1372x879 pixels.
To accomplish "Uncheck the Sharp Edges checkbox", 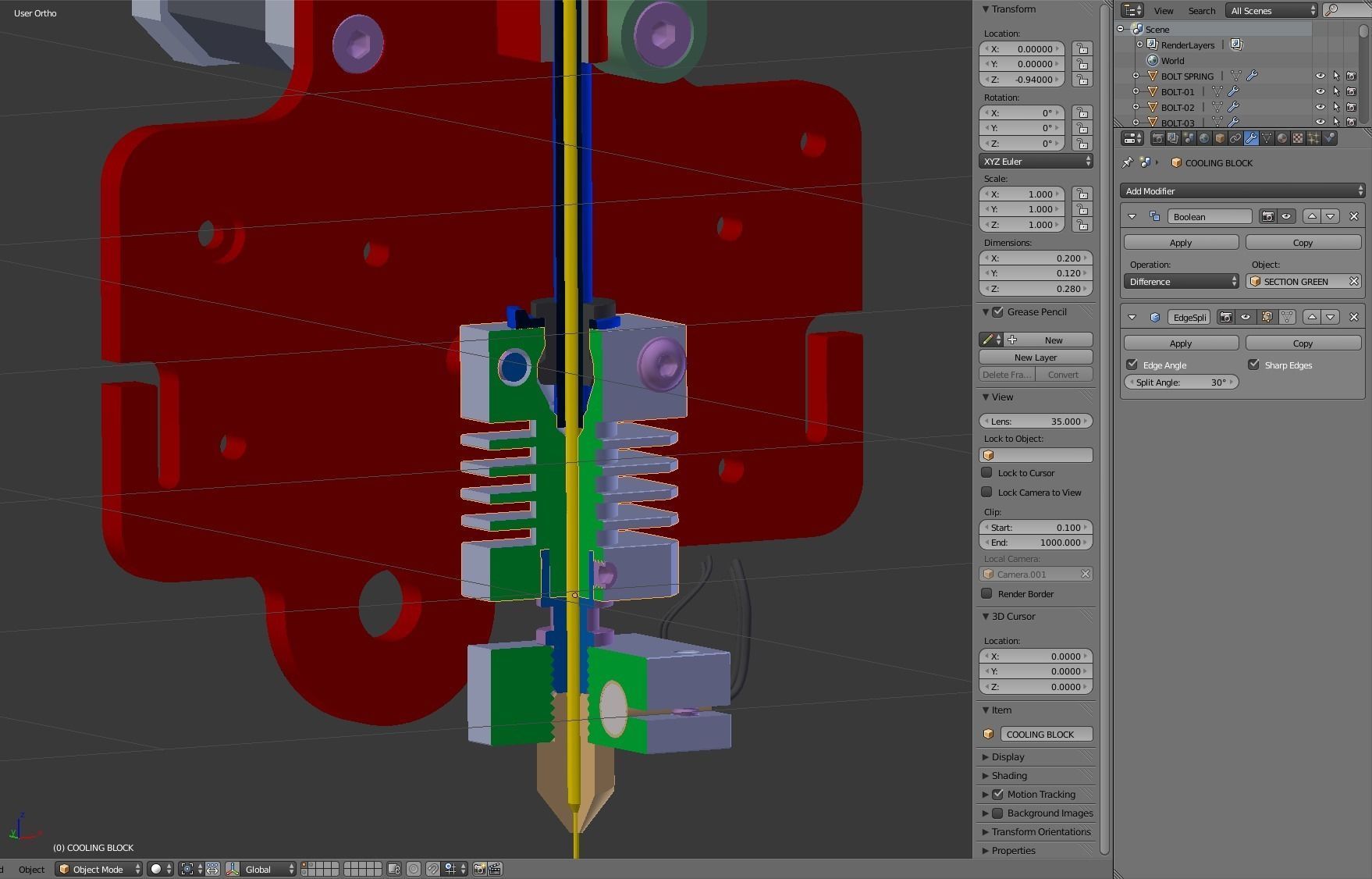I will point(1254,365).
